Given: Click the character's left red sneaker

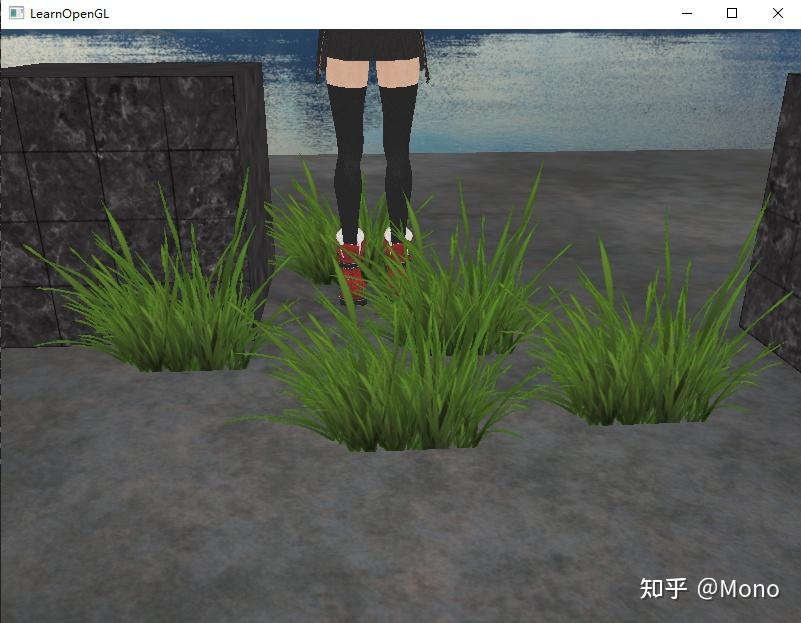Looking at the screenshot, I should pos(350,265).
